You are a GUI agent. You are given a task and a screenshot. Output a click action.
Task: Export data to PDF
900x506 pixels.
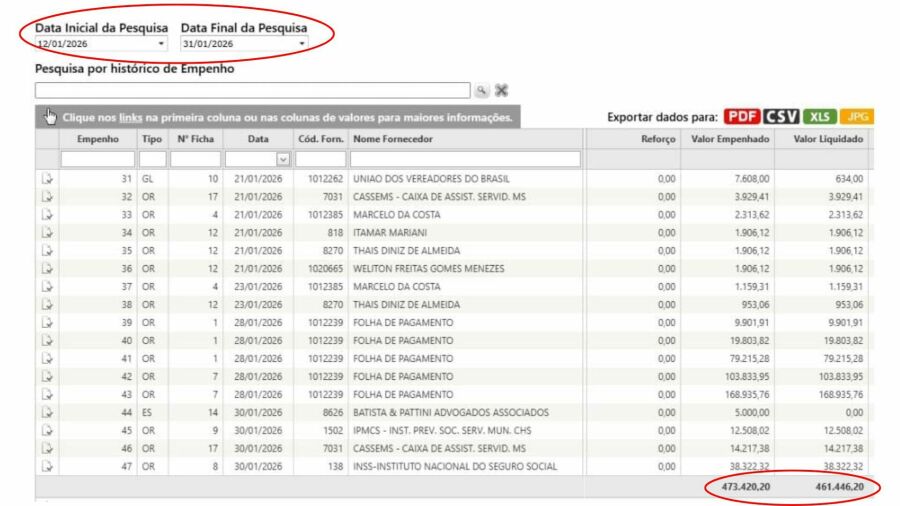(x=742, y=116)
